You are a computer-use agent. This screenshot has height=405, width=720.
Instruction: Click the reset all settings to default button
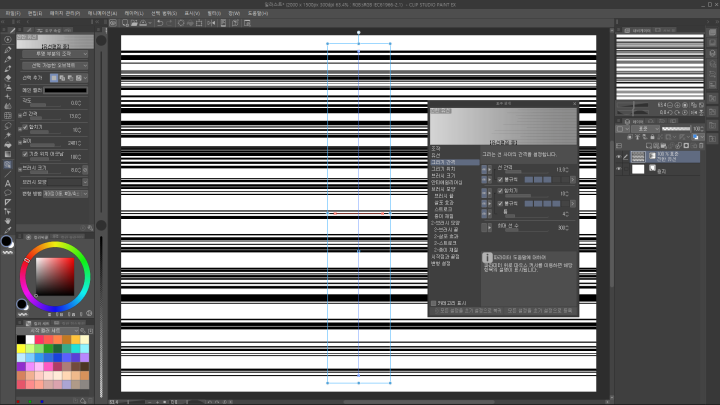click(470, 311)
